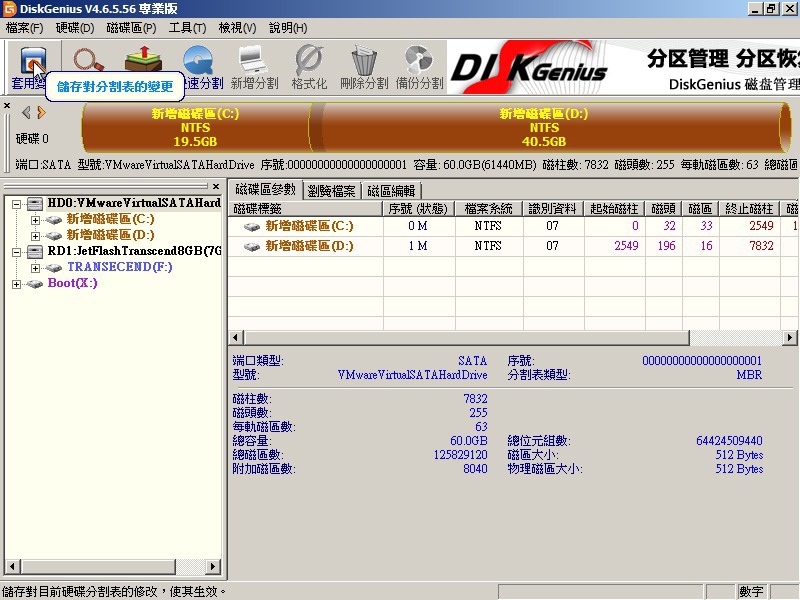Click the Backup Partition (備份分割) icon
Viewport: 800px width, 600px height.
click(x=418, y=66)
